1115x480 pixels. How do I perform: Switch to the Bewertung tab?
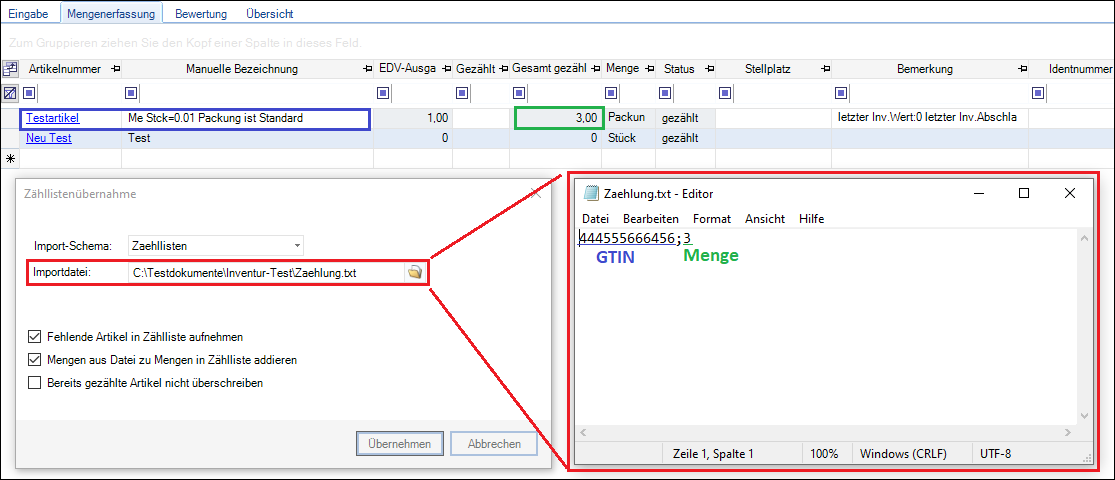click(x=201, y=14)
